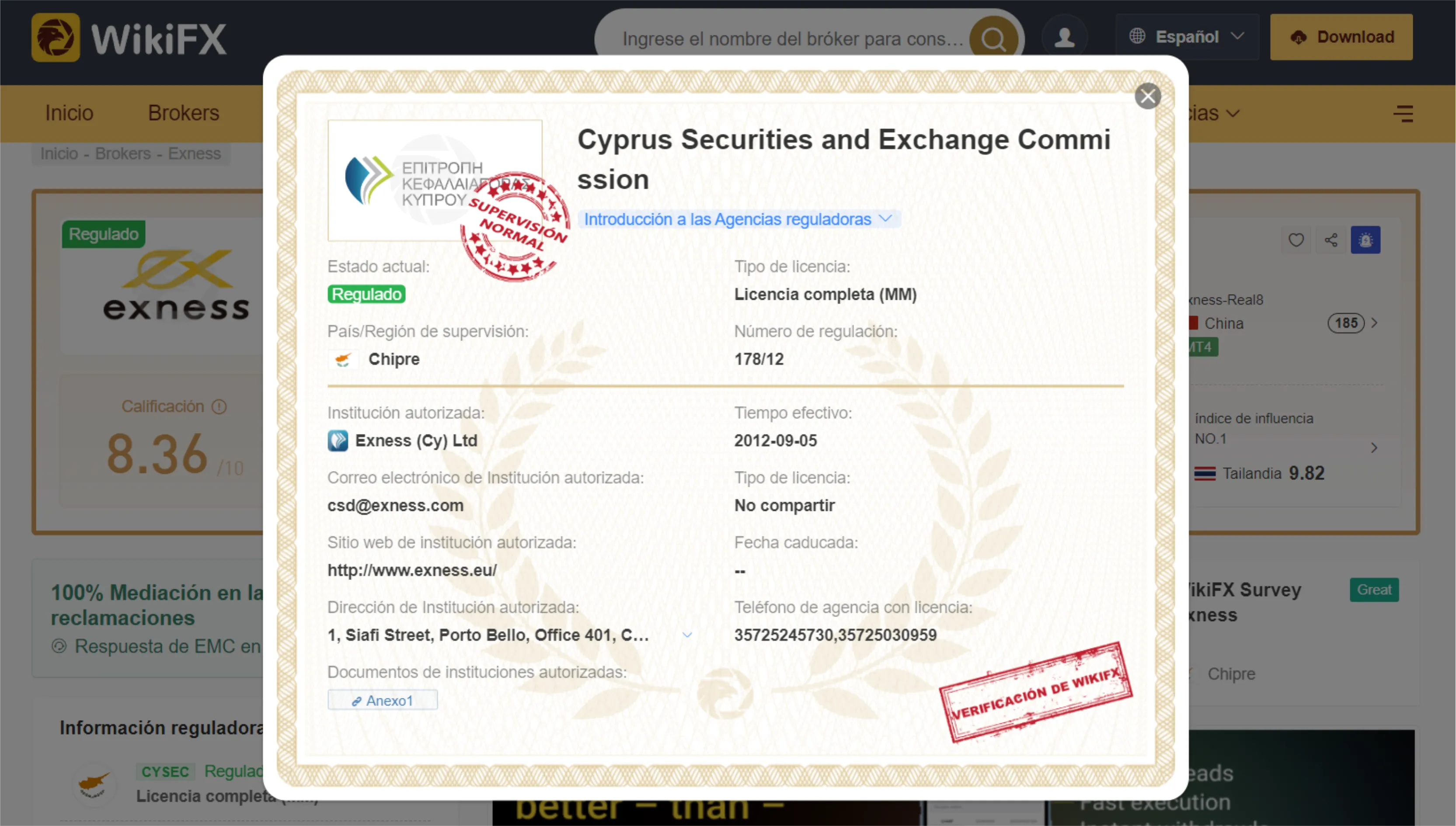Viewport: 1456px width, 826px height.
Task: Click the Tailandia 9.82 influence entry
Action: (1259, 474)
